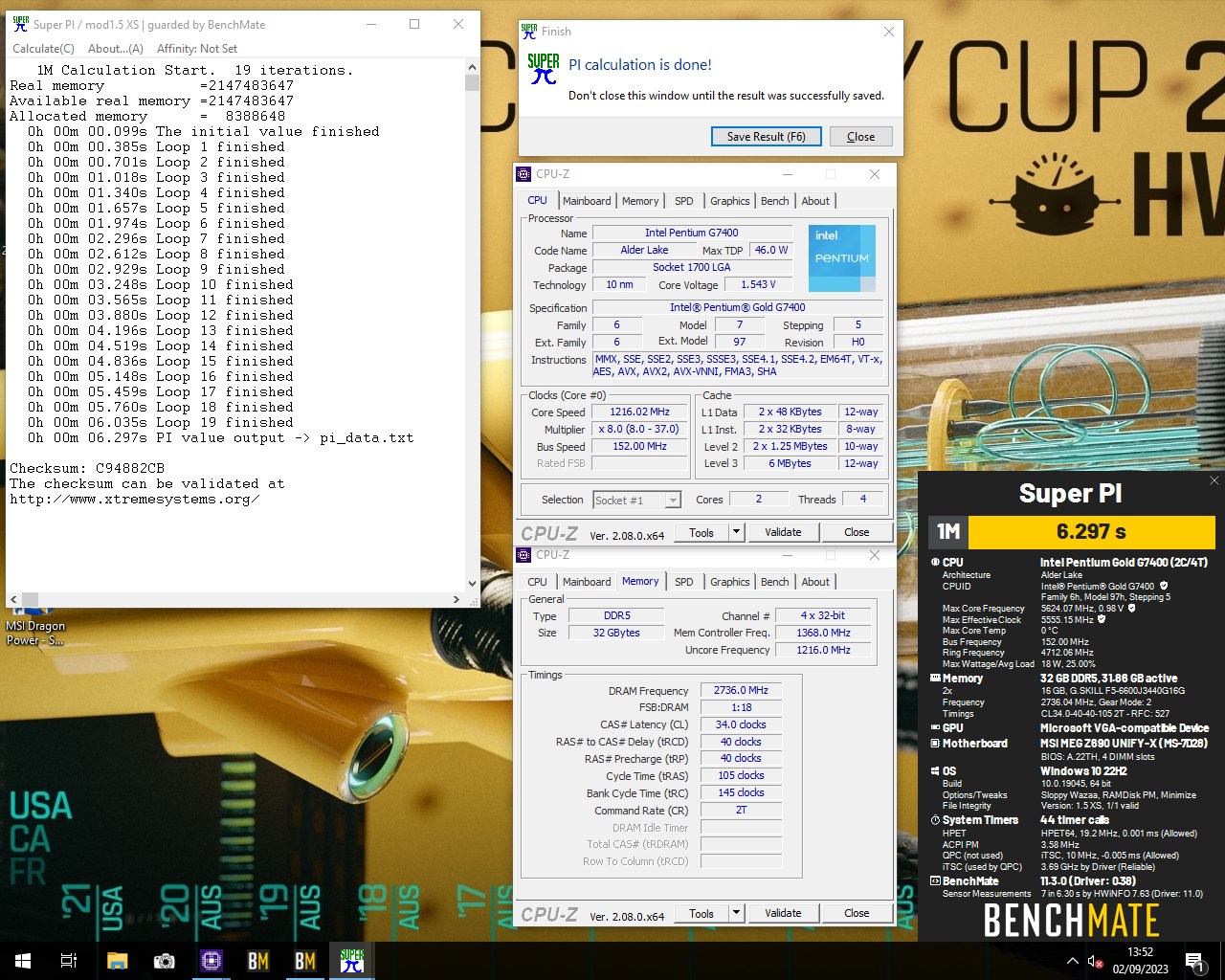
Task: Show hidden system tray icons
Action: pyautogui.click(x=1072, y=961)
